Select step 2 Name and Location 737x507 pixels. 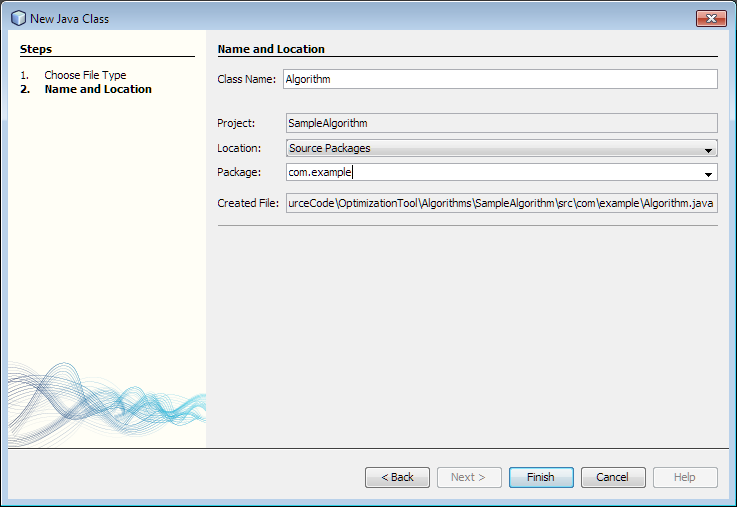click(x=98, y=89)
